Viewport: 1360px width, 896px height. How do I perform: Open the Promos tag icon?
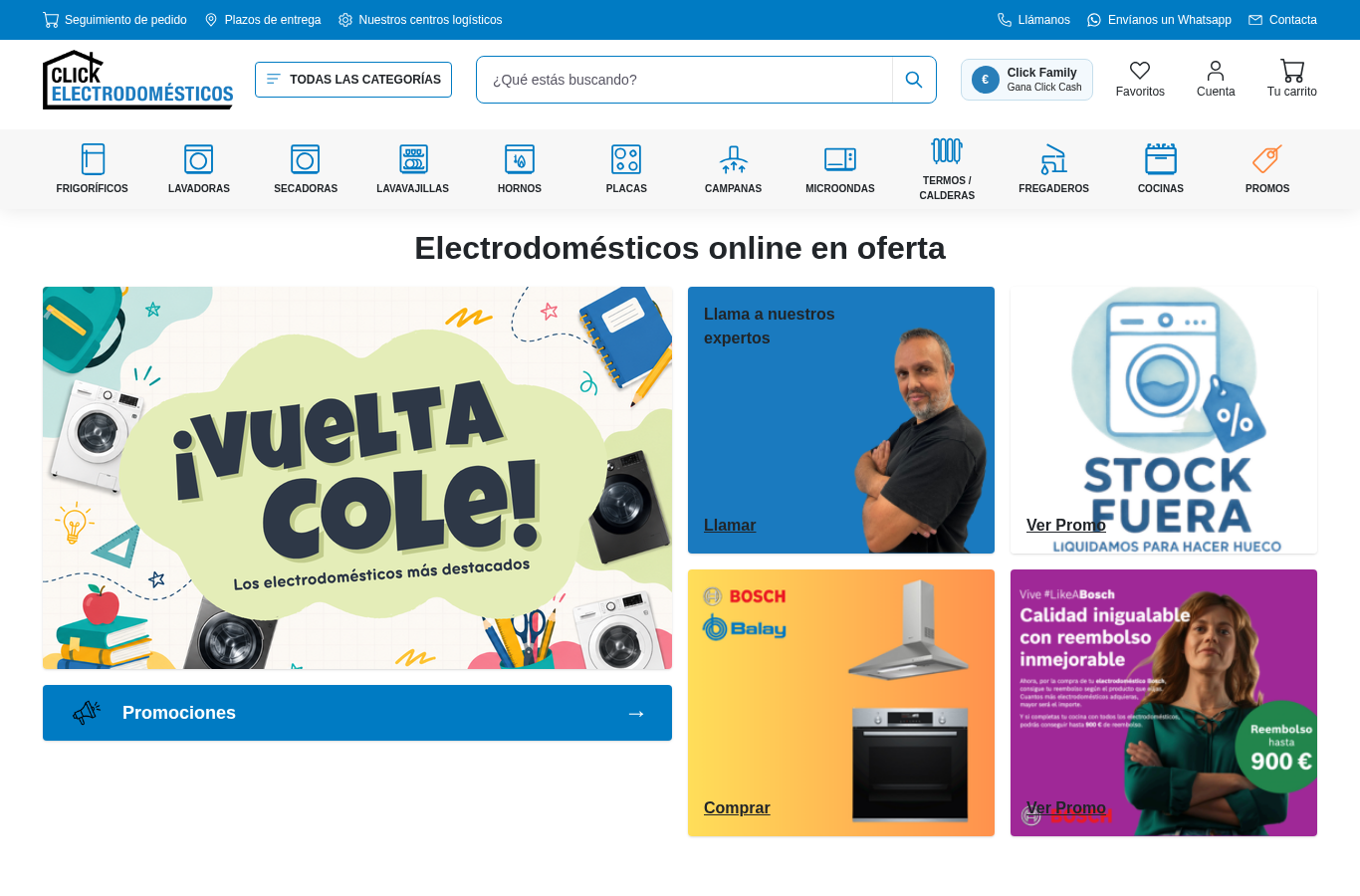pos(1267,159)
